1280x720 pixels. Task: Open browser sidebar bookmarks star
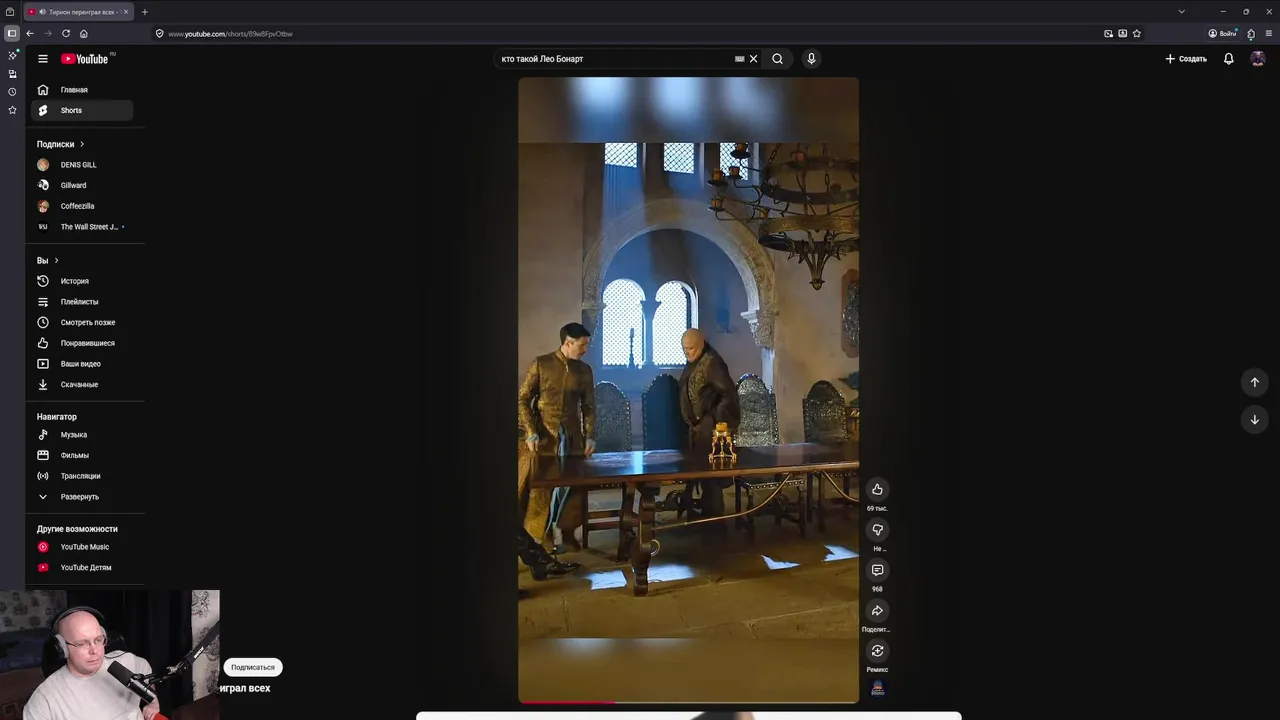12,110
